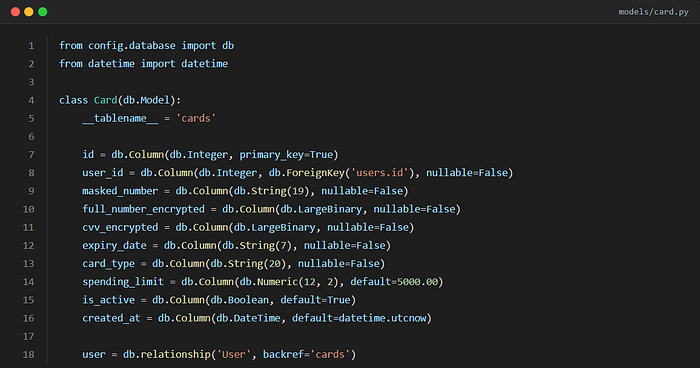Click the yellow minimize window button
The image size is (700, 368).
(29, 12)
